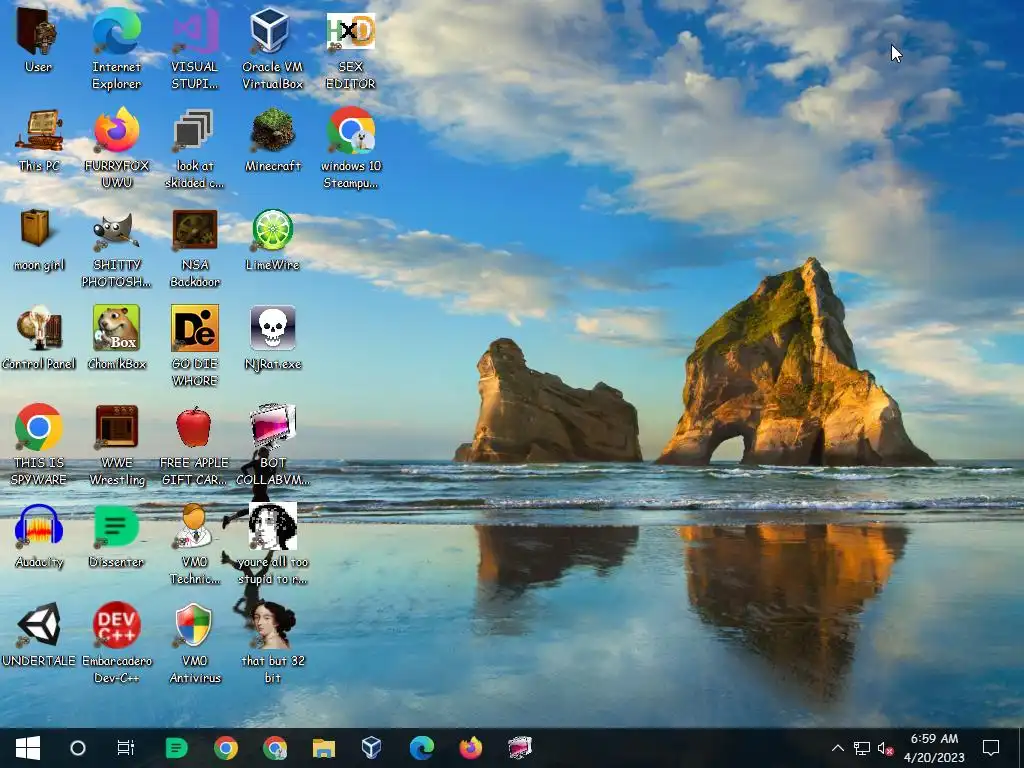Open the clock showing 6:59 AM

pos(935,748)
